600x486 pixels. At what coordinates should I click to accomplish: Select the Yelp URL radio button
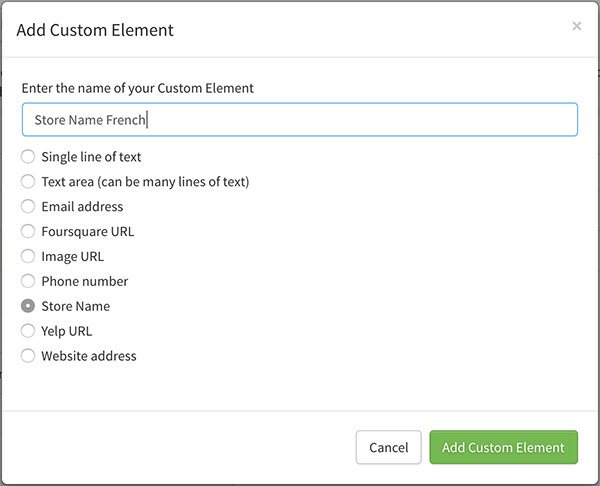pos(28,331)
